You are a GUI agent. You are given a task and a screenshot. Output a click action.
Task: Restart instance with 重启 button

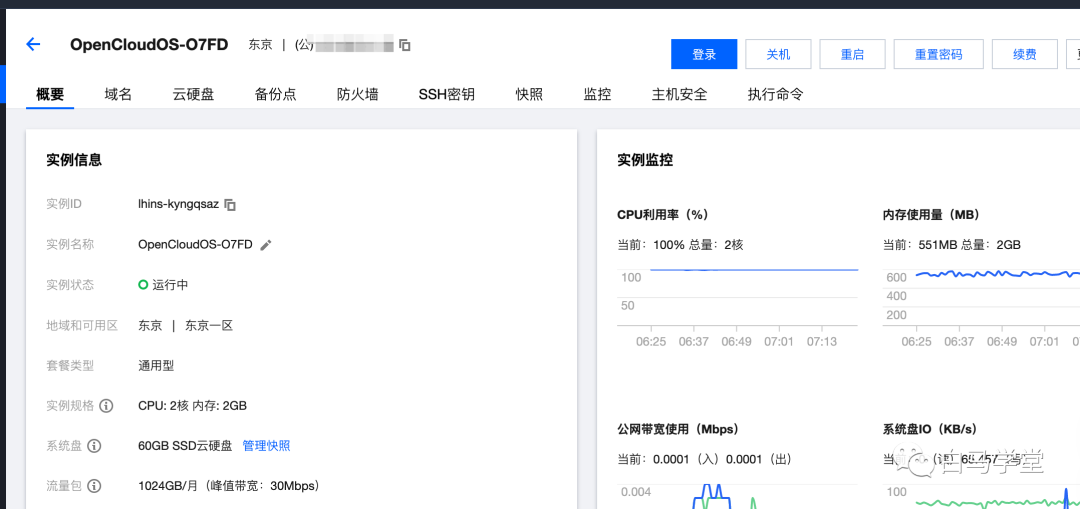(x=852, y=54)
